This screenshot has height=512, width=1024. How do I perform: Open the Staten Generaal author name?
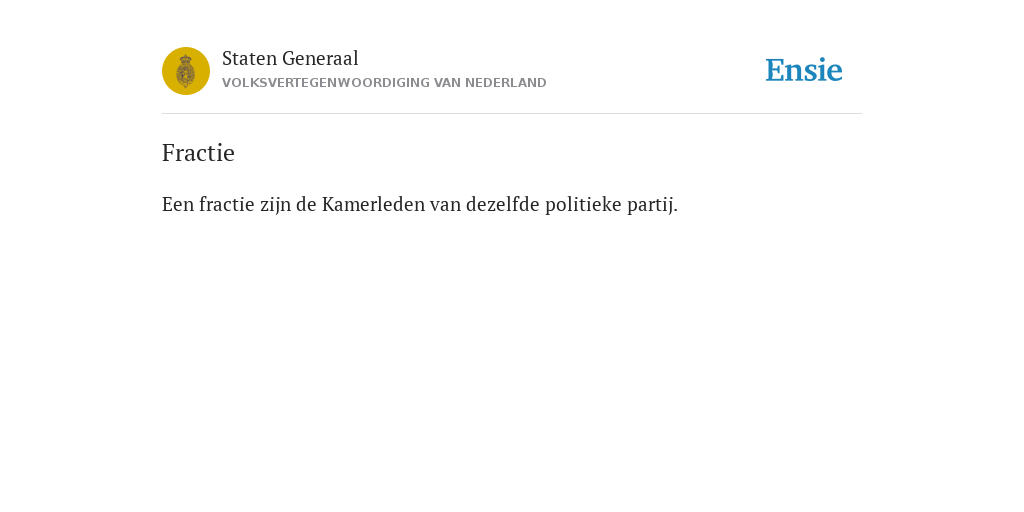(x=290, y=59)
